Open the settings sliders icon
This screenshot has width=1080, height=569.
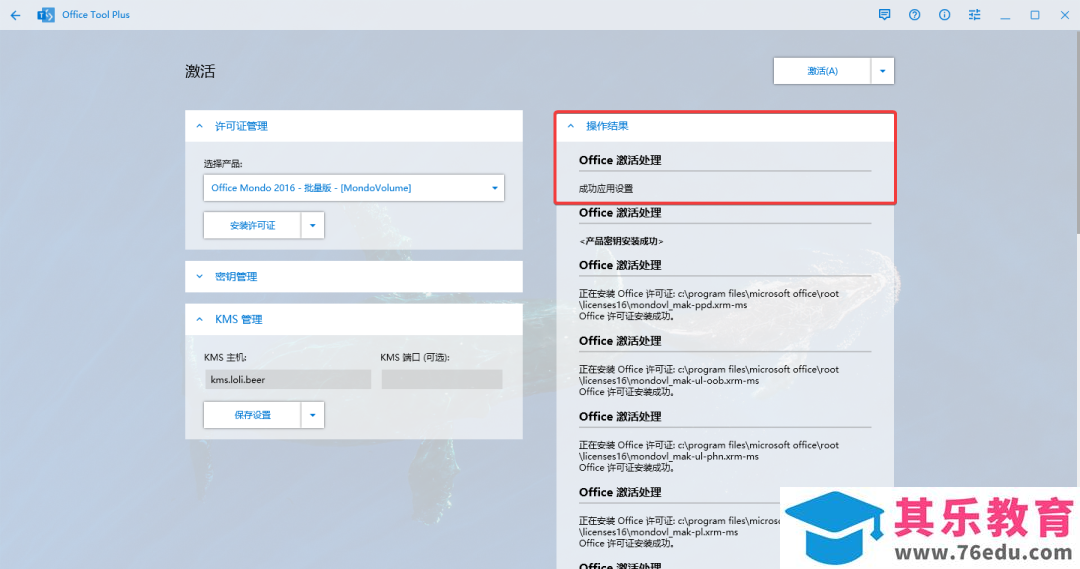[974, 14]
